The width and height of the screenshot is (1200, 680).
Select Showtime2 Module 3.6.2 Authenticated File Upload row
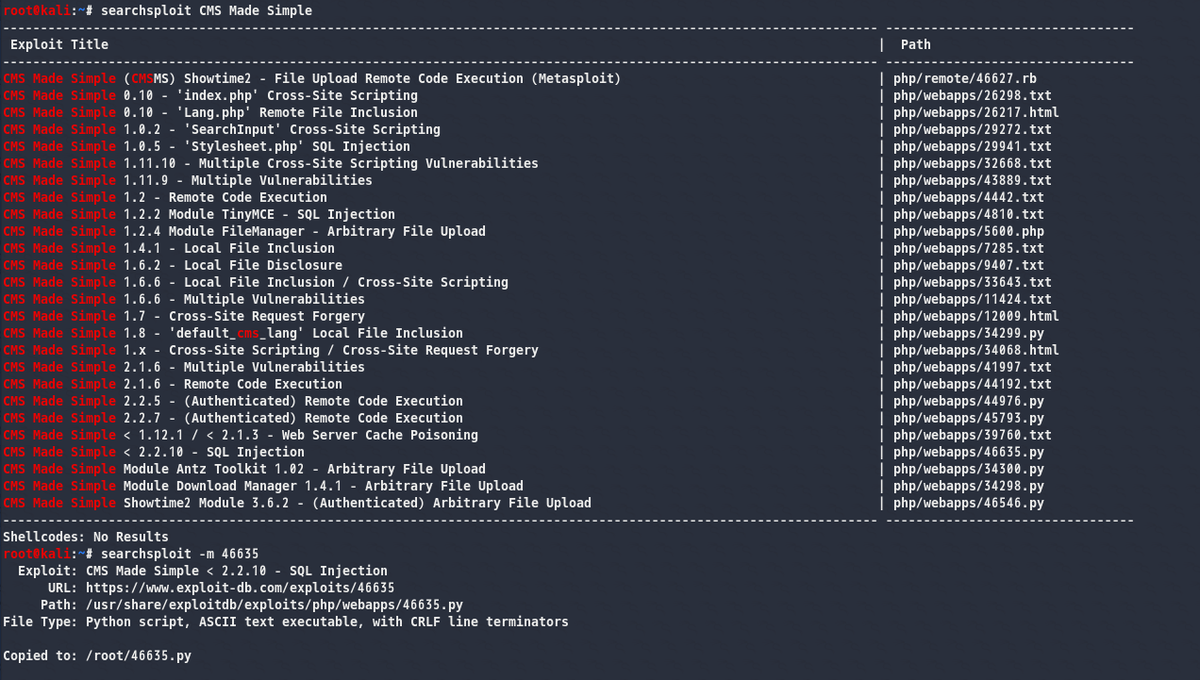tap(297, 503)
